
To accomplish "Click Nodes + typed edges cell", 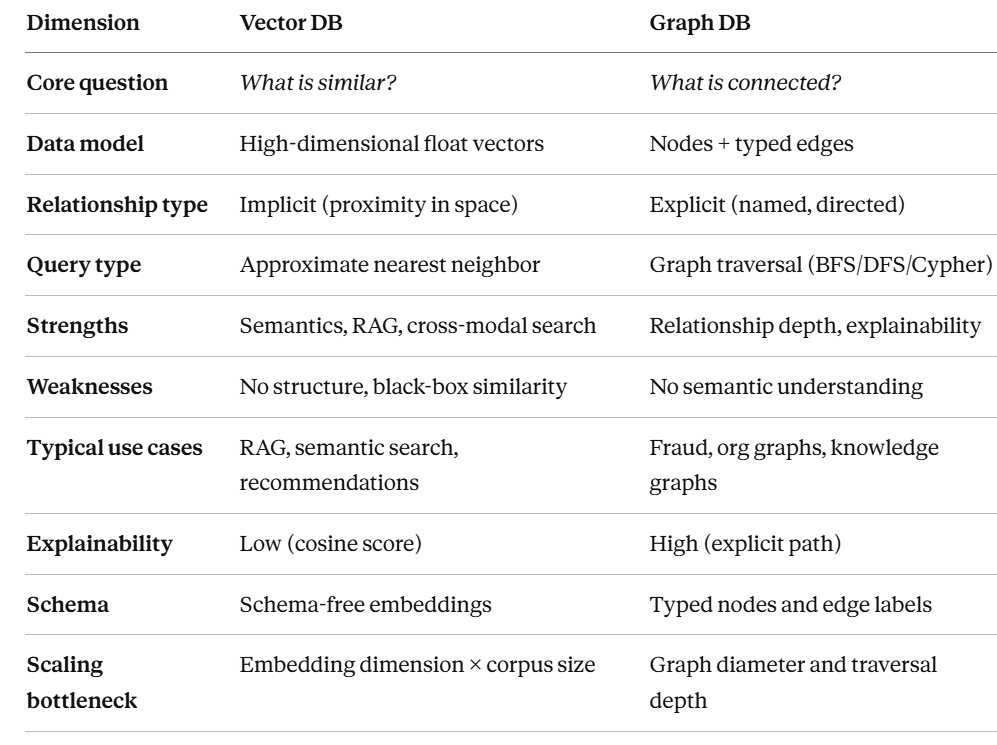I will [752, 144].
